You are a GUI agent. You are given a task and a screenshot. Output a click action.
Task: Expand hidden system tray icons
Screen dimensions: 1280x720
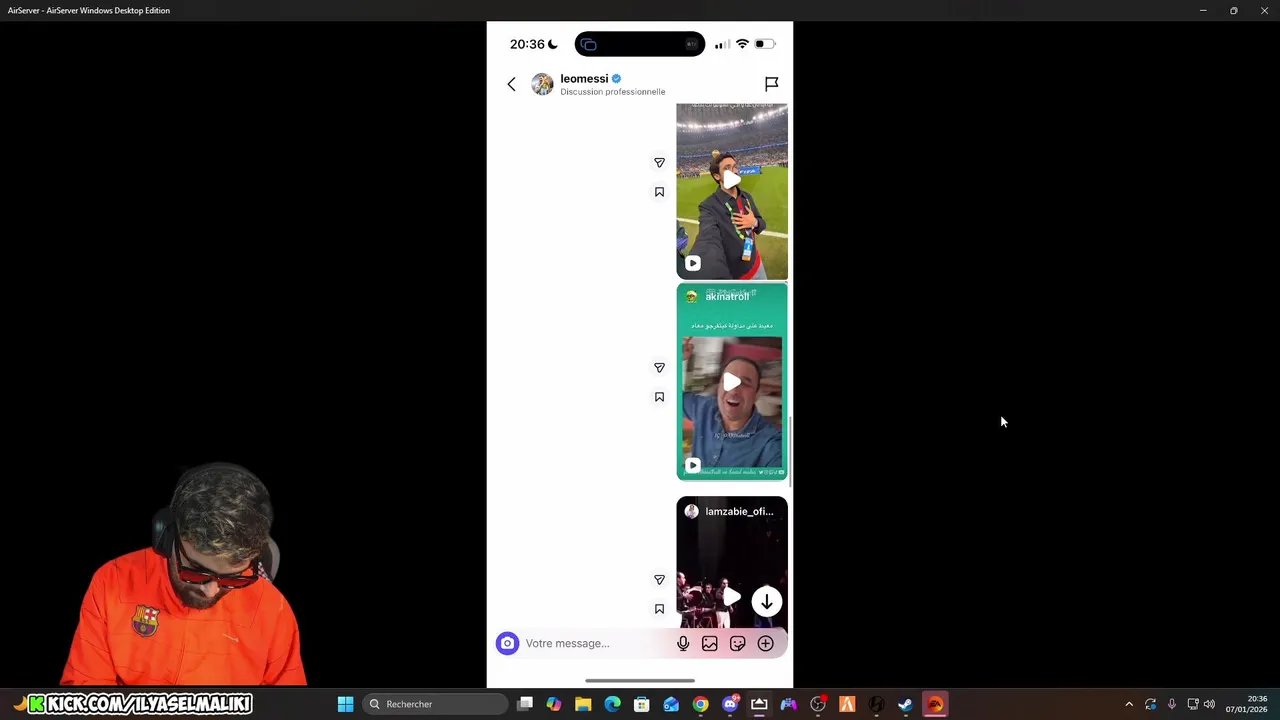click(1129, 704)
